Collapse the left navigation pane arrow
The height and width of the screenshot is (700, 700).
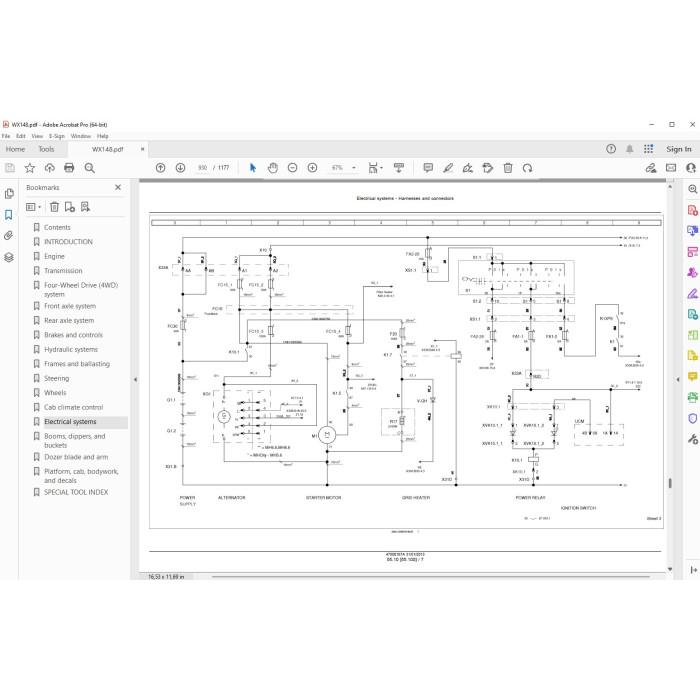135,379
